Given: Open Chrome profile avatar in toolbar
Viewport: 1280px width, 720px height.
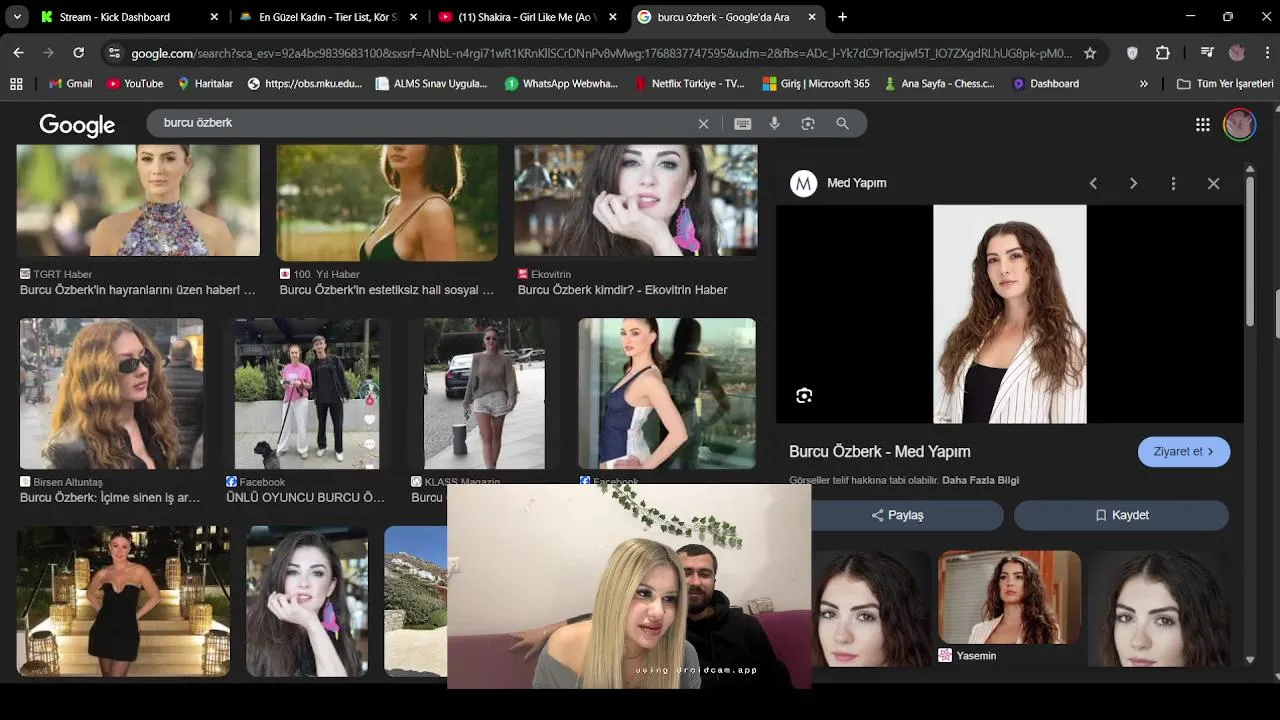Looking at the screenshot, I should (1237, 53).
